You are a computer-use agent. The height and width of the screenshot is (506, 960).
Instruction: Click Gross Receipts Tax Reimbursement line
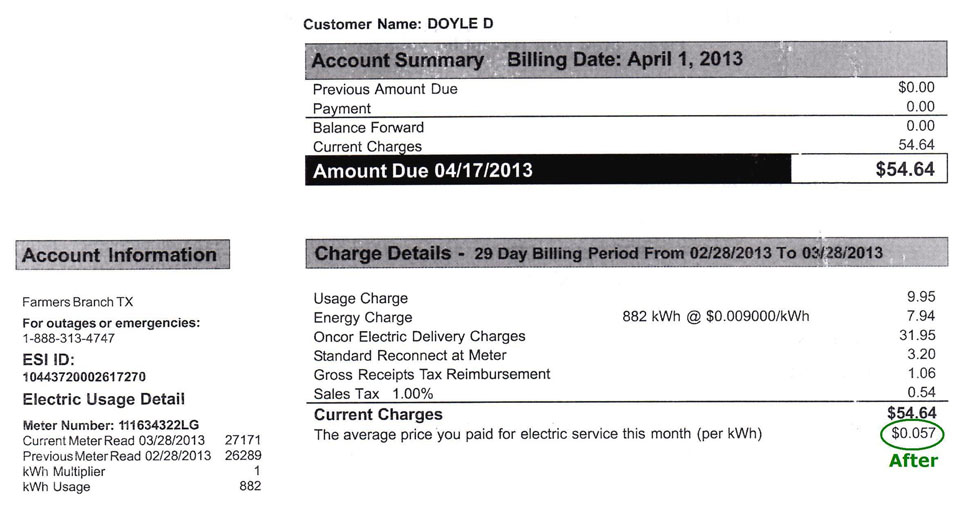tap(624, 374)
